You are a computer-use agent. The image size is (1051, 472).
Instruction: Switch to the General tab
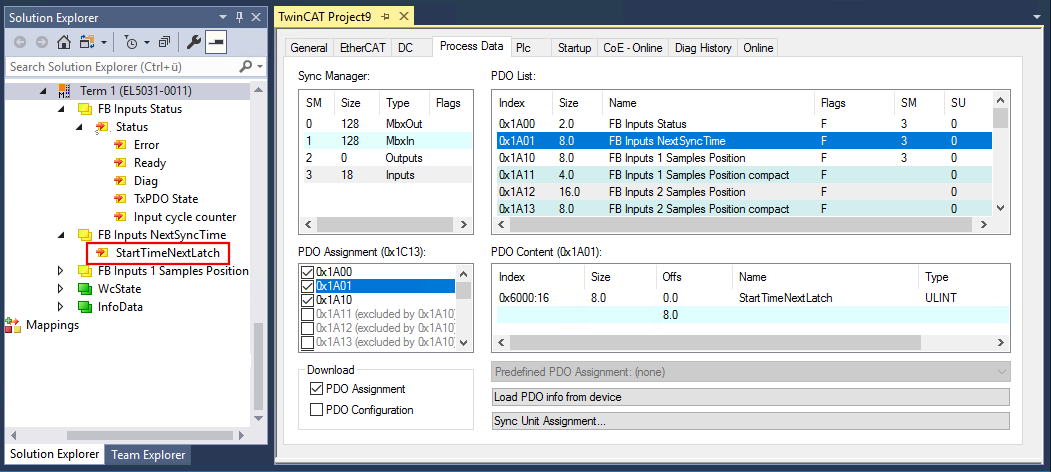click(309, 48)
